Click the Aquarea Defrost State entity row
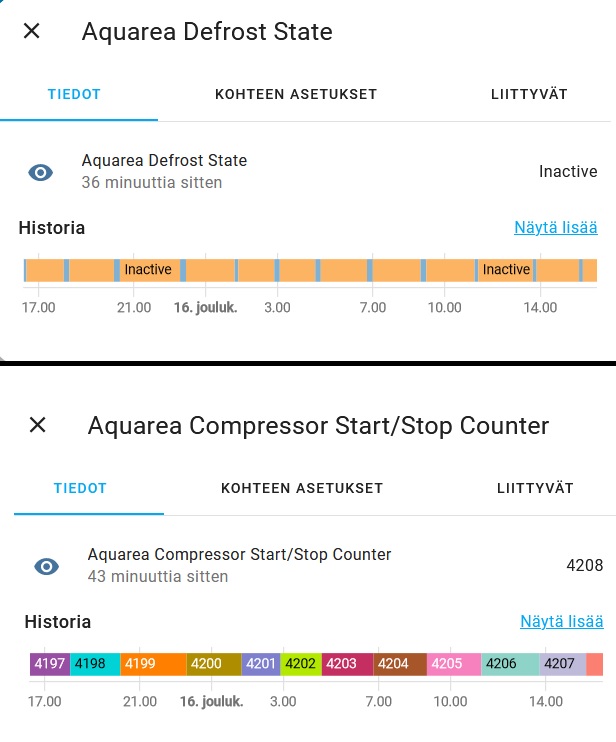The width and height of the screenshot is (616, 742). (300, 172)
